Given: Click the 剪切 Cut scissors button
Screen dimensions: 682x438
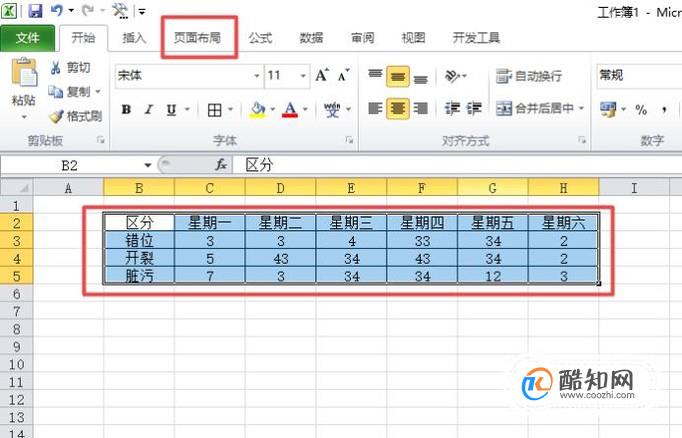Looking at the screenshot, I should pyautogui.click(x=70, y=67).
